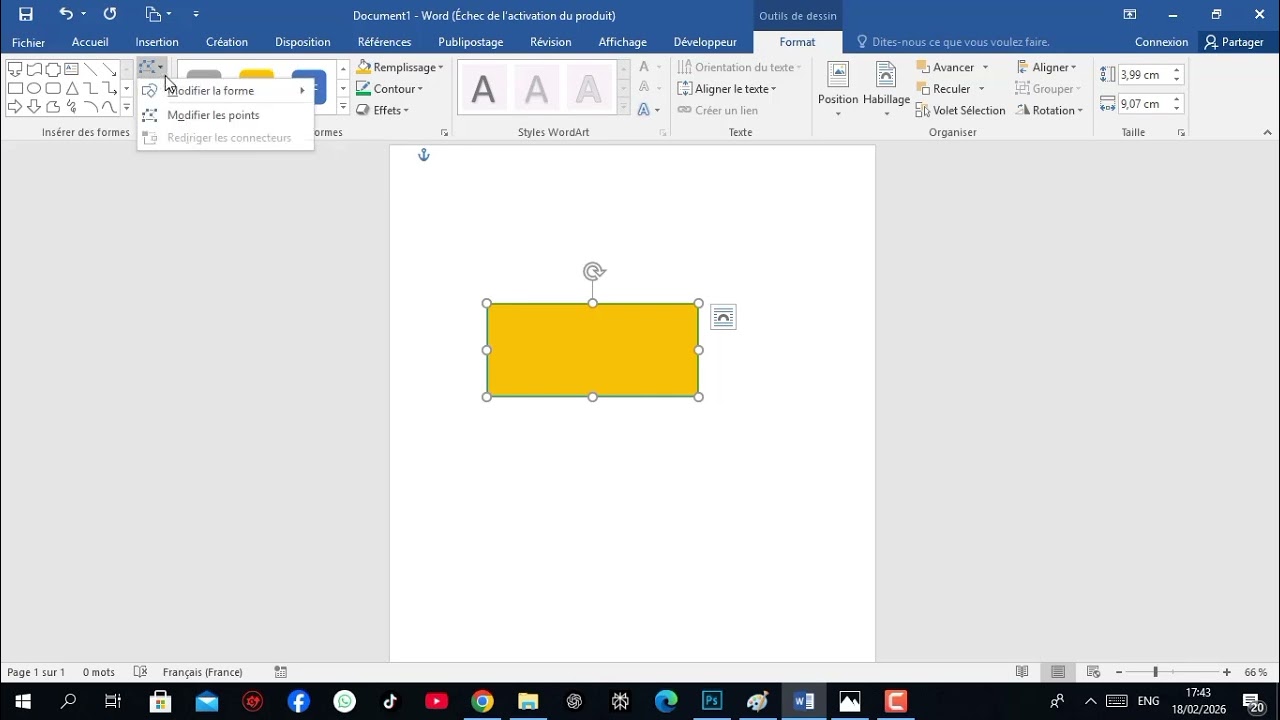Open the Aligner le texte dropdown

click(x=727, y=89)
